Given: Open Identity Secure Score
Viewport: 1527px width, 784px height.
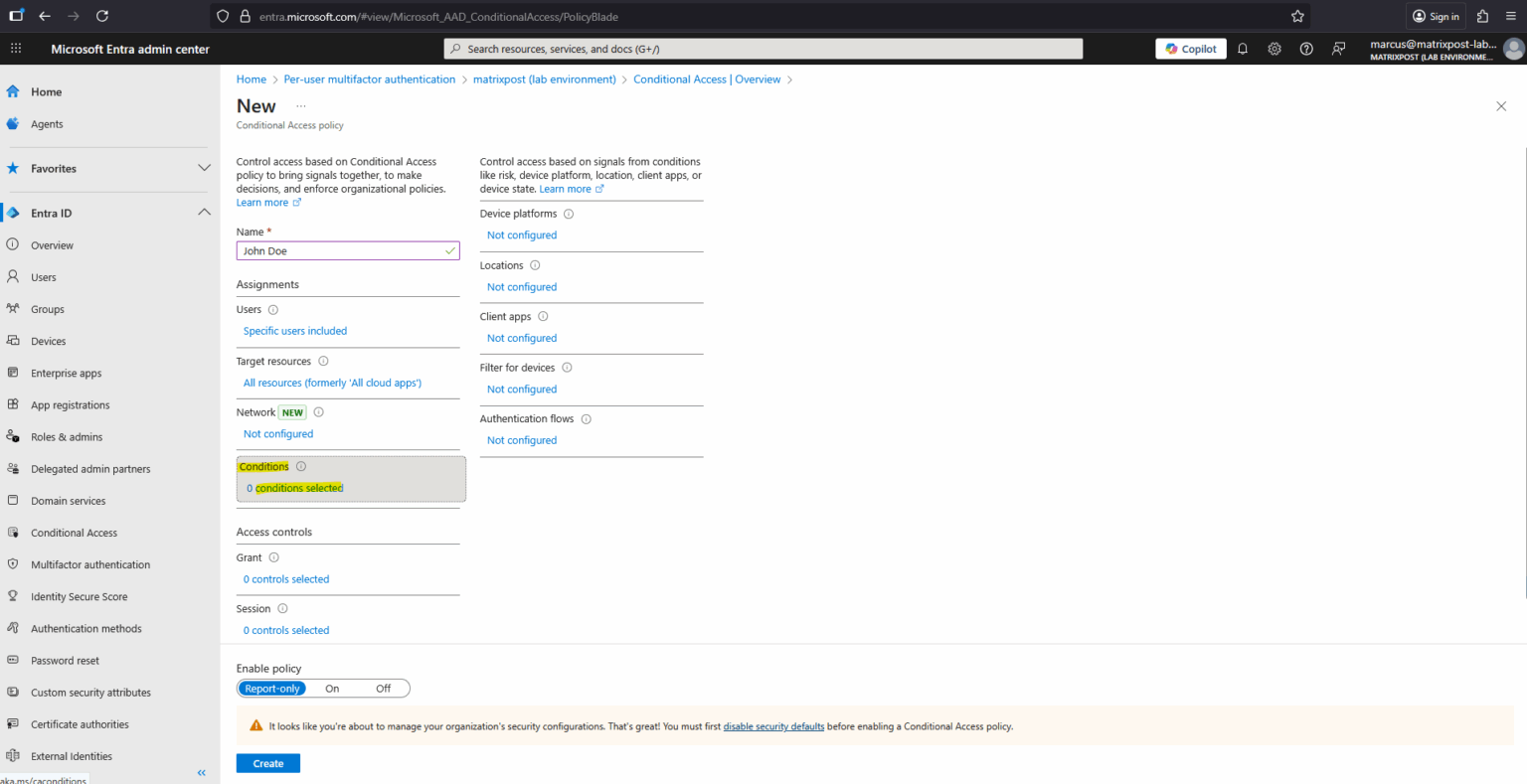Looking at the screenshot, I should click(81, 595).
